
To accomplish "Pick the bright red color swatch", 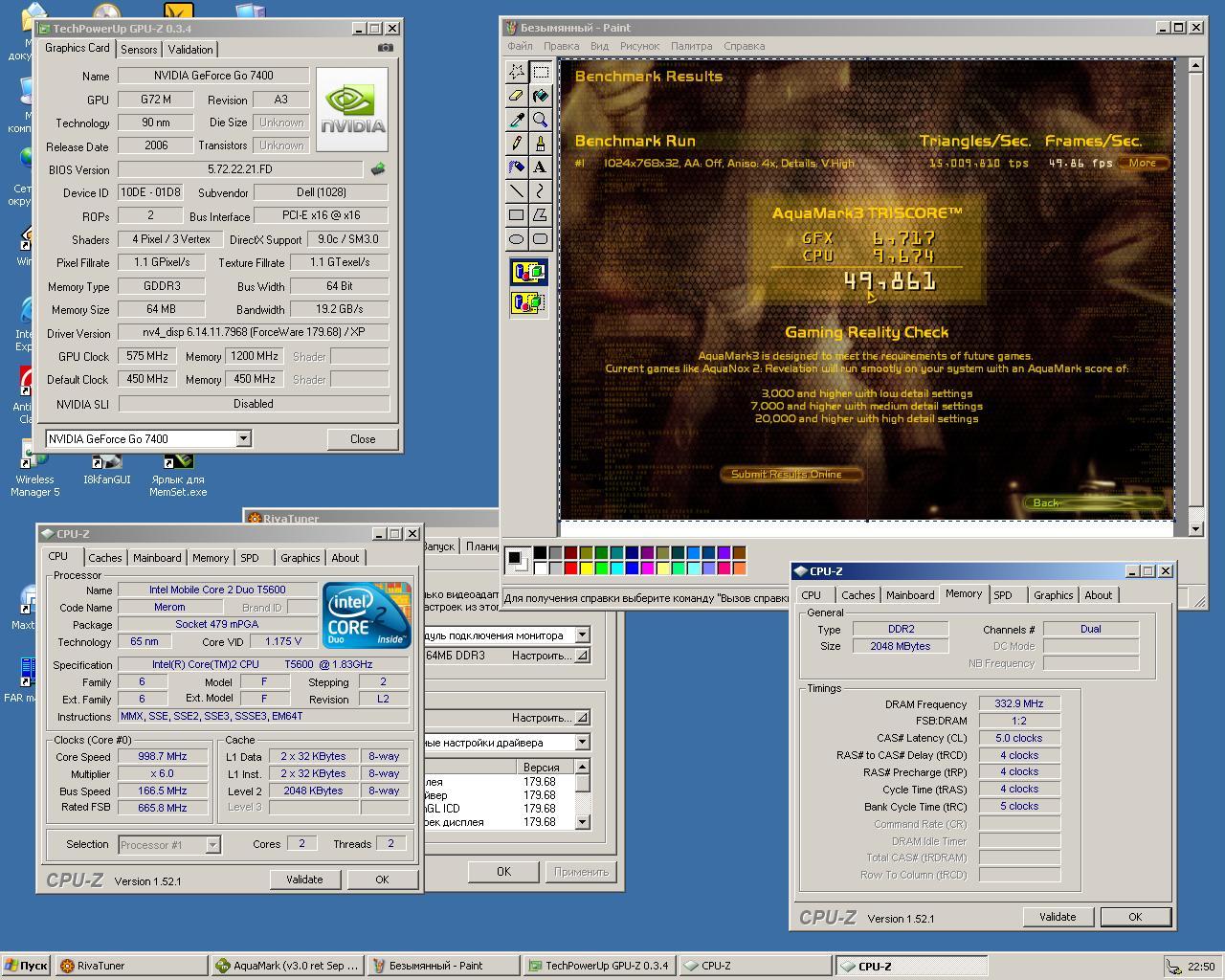I will click(570, 568).
